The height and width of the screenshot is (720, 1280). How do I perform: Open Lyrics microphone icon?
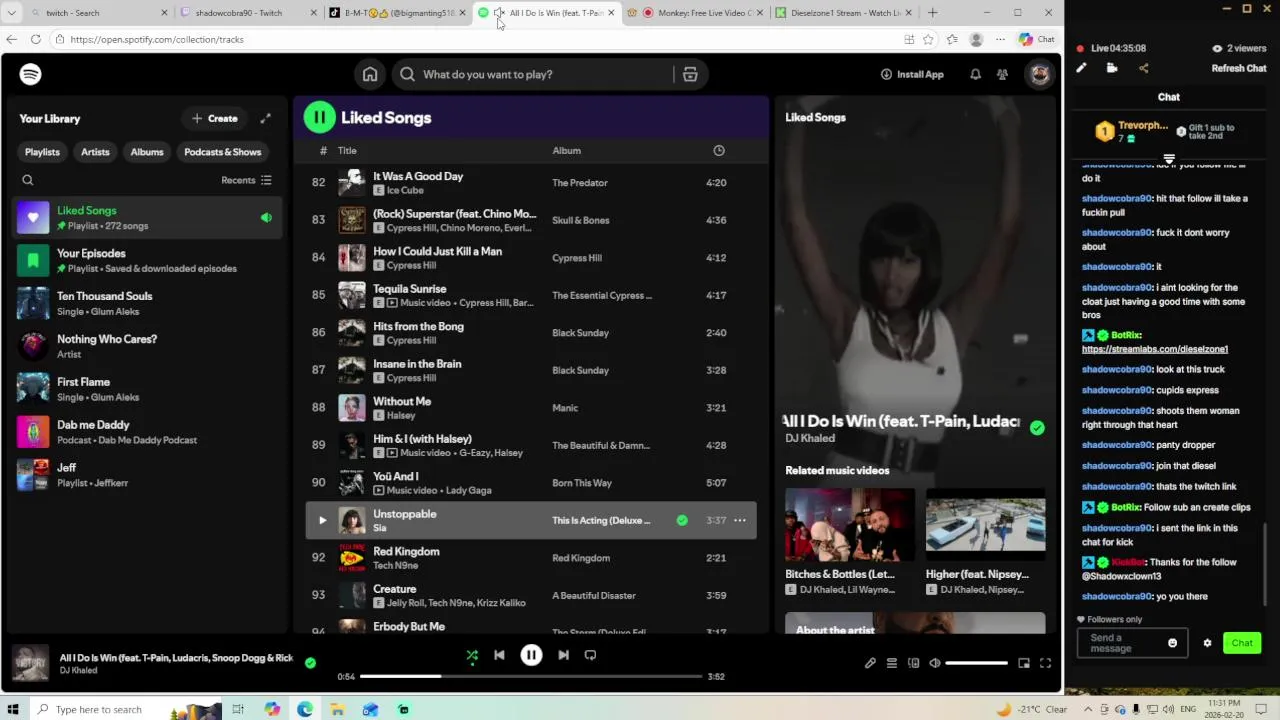point(870,663)
